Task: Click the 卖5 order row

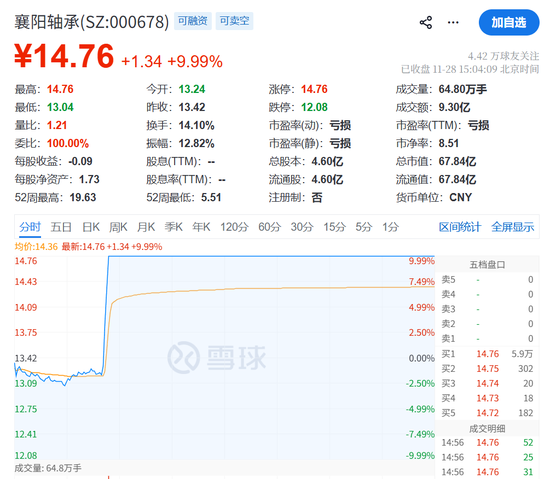Action: (487, 279)
